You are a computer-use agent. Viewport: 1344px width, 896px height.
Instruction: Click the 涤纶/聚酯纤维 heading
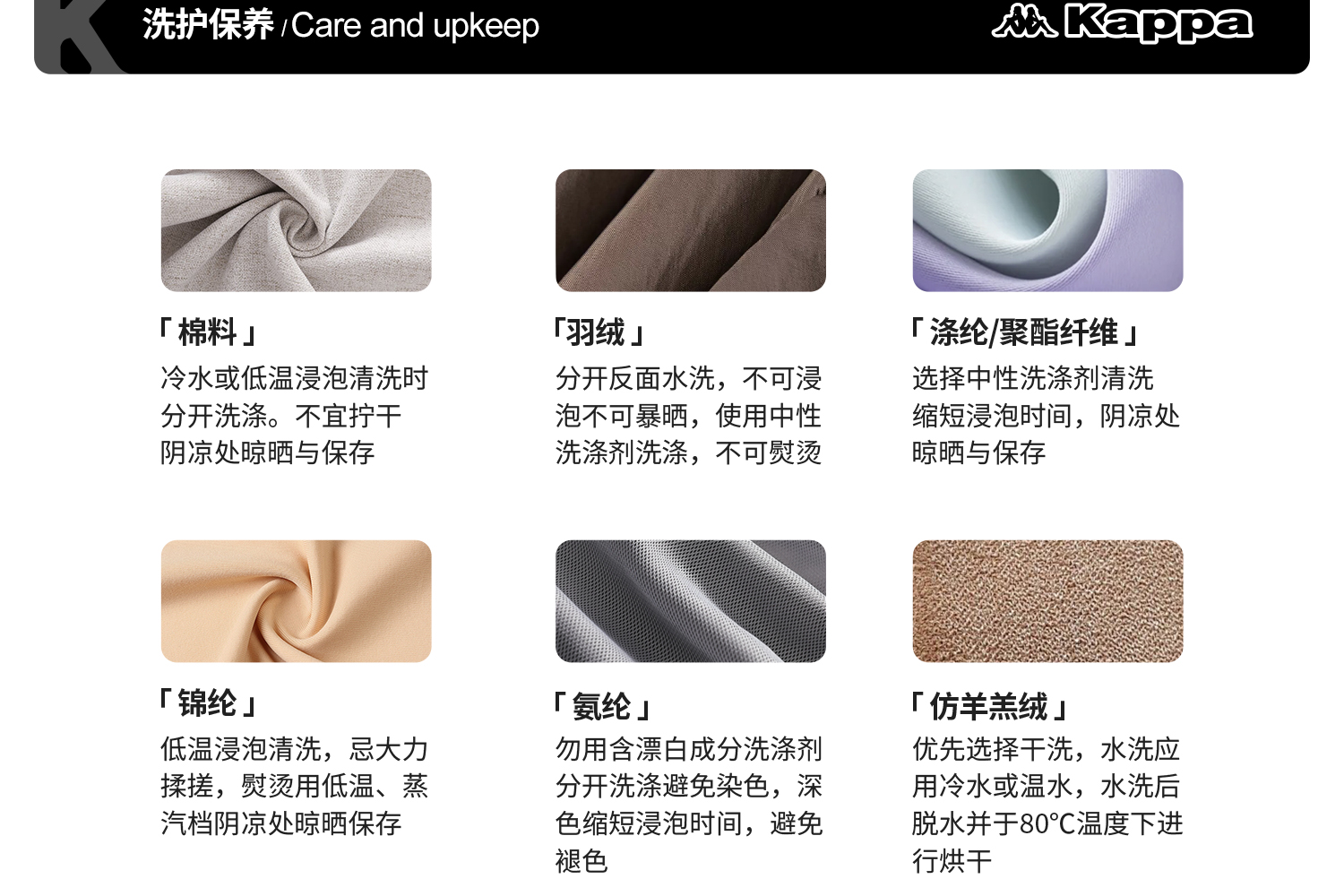1025,332
